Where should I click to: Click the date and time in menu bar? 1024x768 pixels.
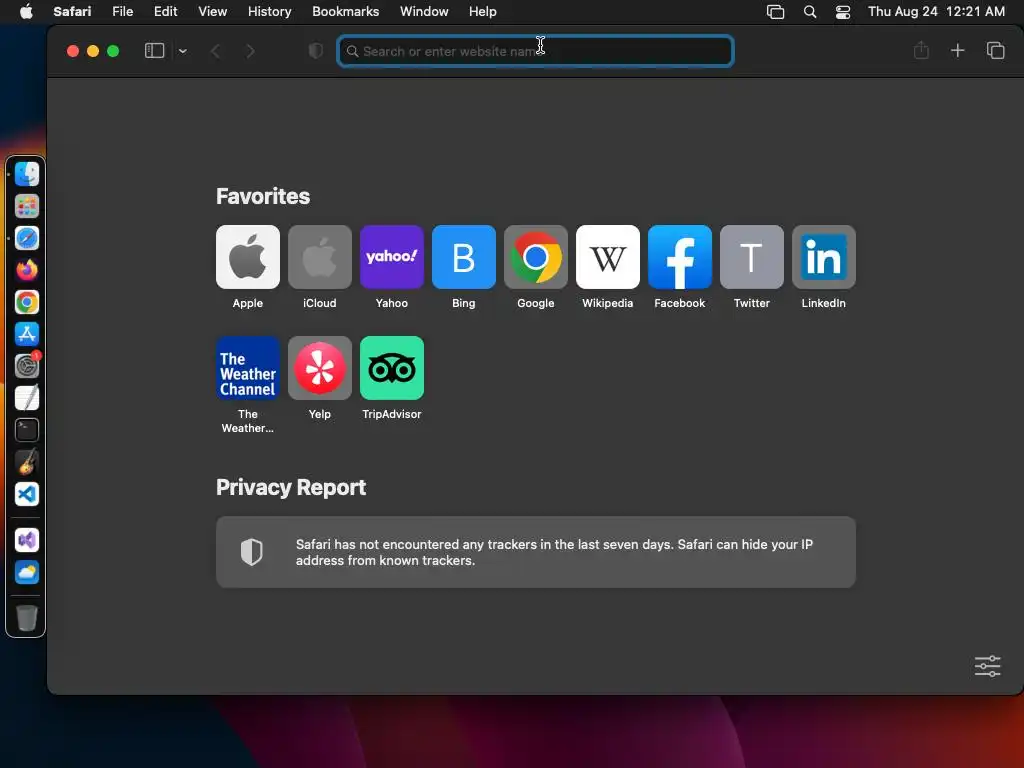click(936, 11)
